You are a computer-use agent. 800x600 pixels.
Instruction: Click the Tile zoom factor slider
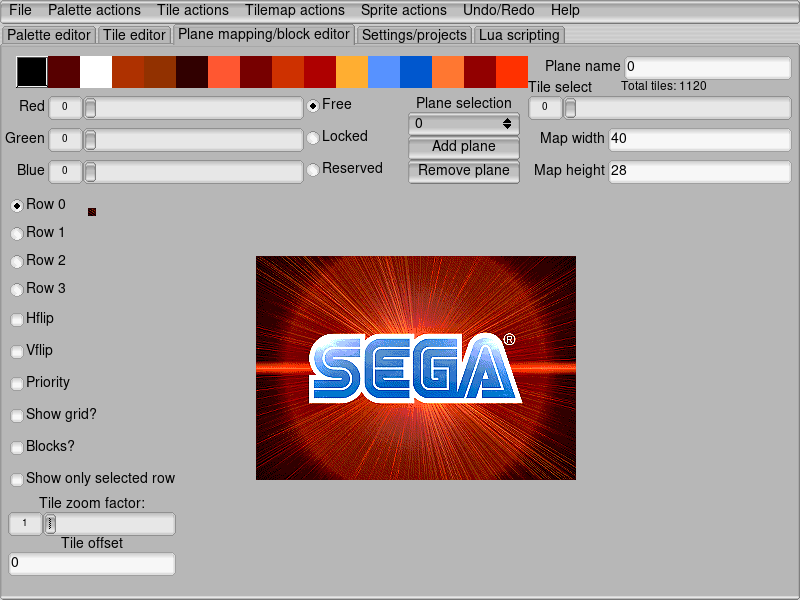point(109,523)
